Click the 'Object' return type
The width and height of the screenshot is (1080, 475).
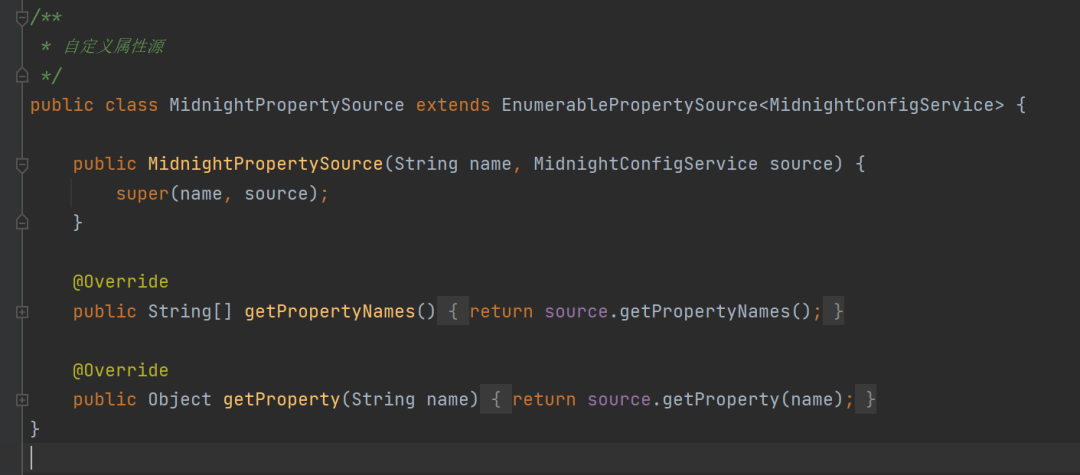[180, 399]
